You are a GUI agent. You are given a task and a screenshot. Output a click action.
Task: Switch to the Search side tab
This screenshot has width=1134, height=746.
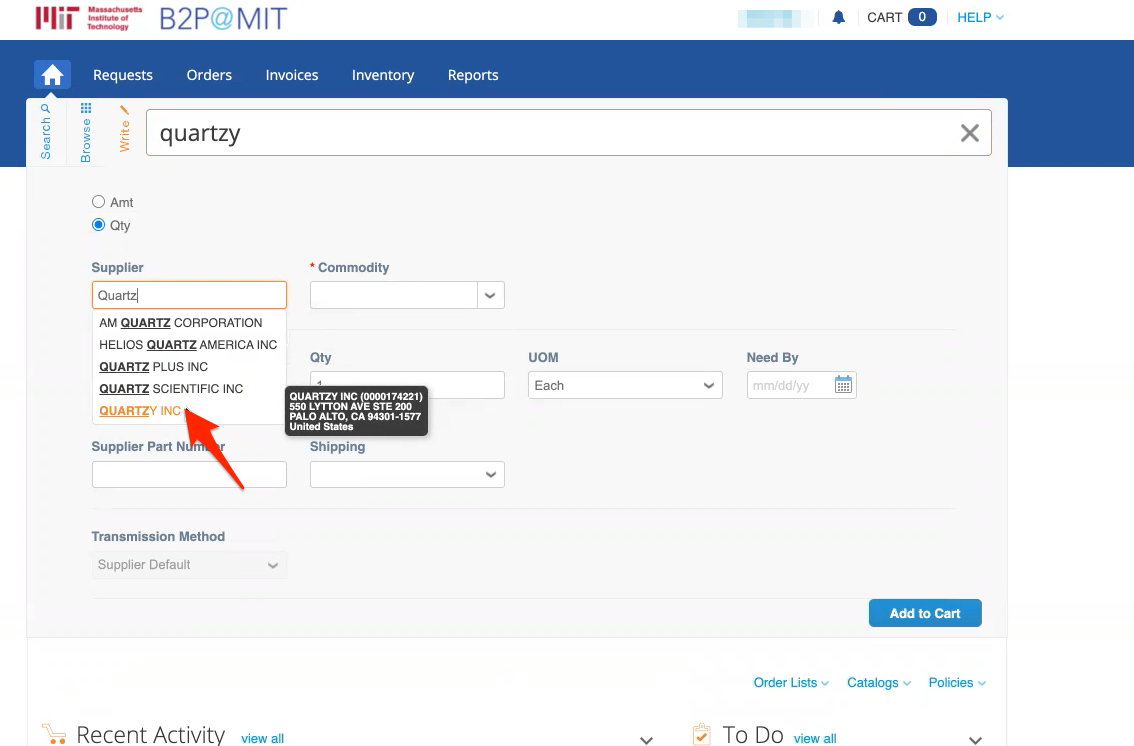[x=46, y=132]
